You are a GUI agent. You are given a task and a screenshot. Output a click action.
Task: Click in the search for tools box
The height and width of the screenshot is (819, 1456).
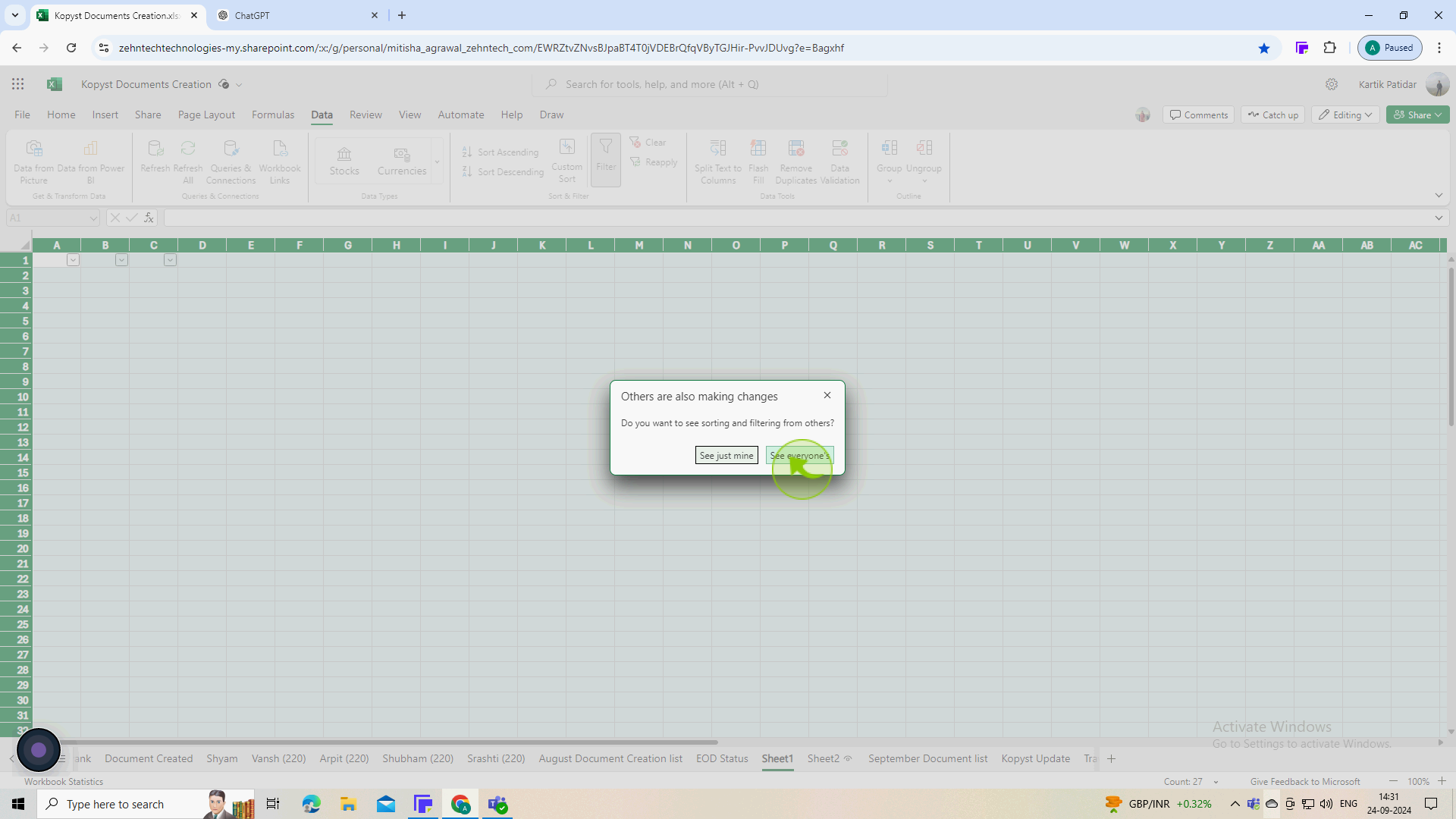coord(710,84)
